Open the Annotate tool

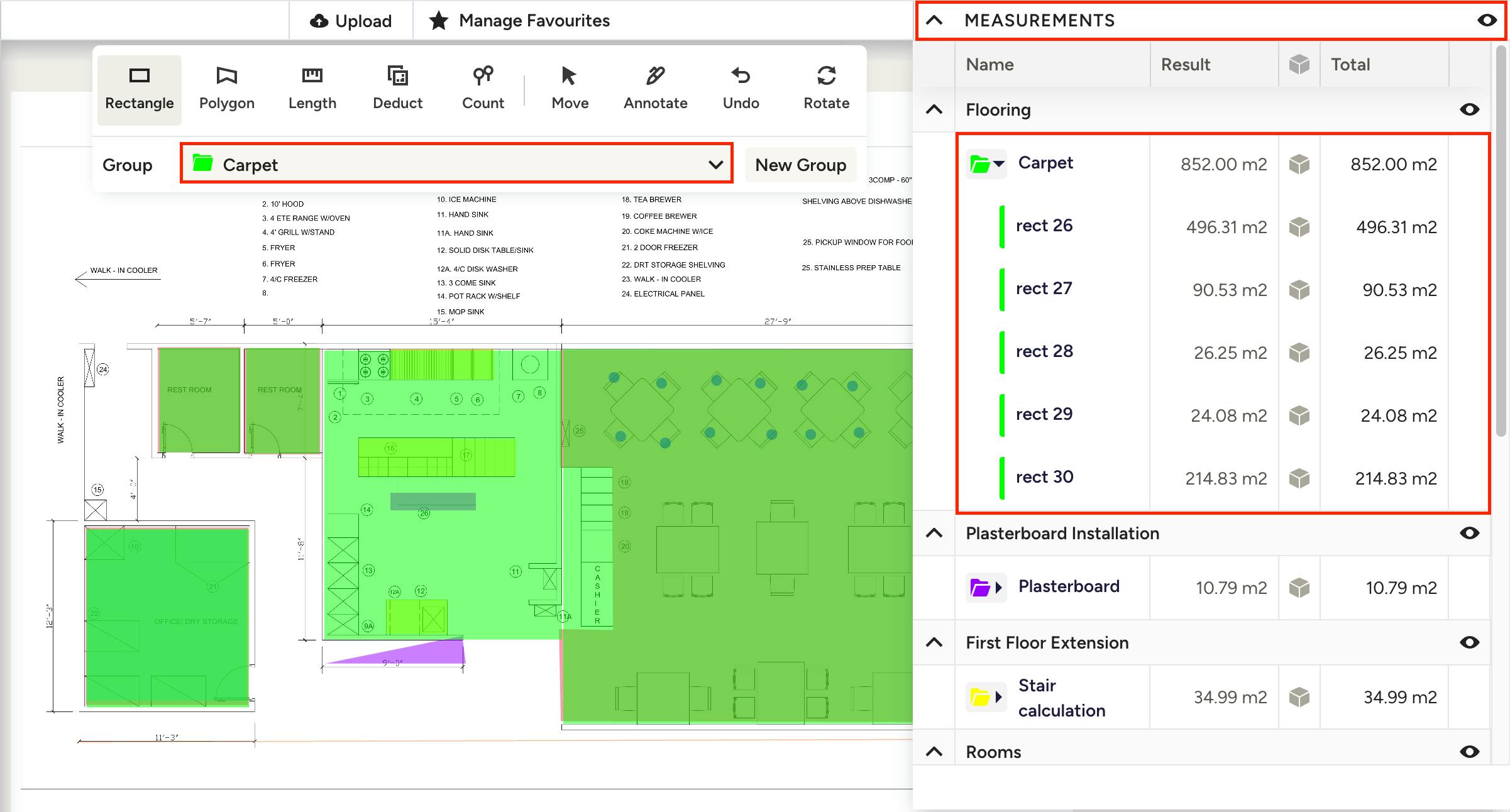[655, 89]
